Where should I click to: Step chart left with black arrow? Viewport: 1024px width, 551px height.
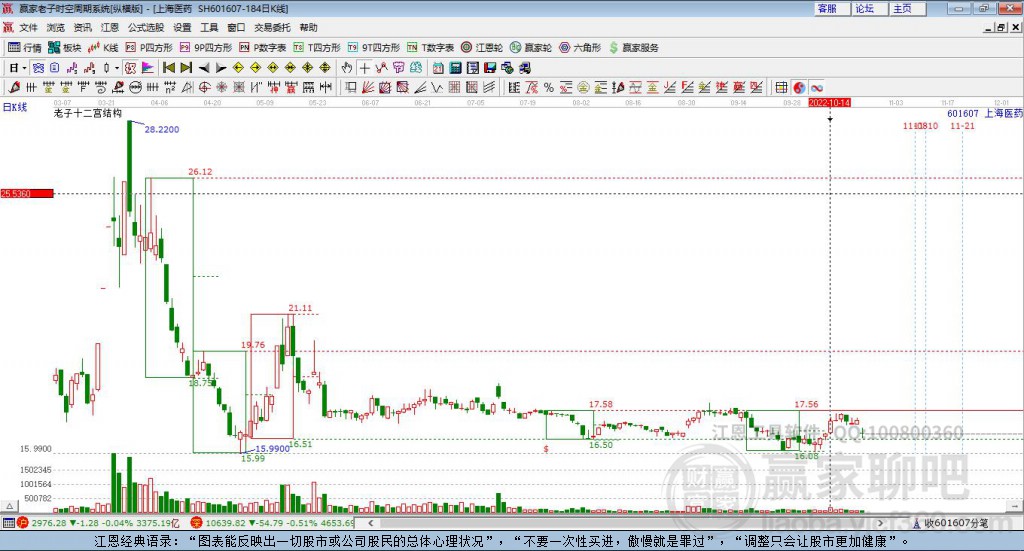(204, 68)
